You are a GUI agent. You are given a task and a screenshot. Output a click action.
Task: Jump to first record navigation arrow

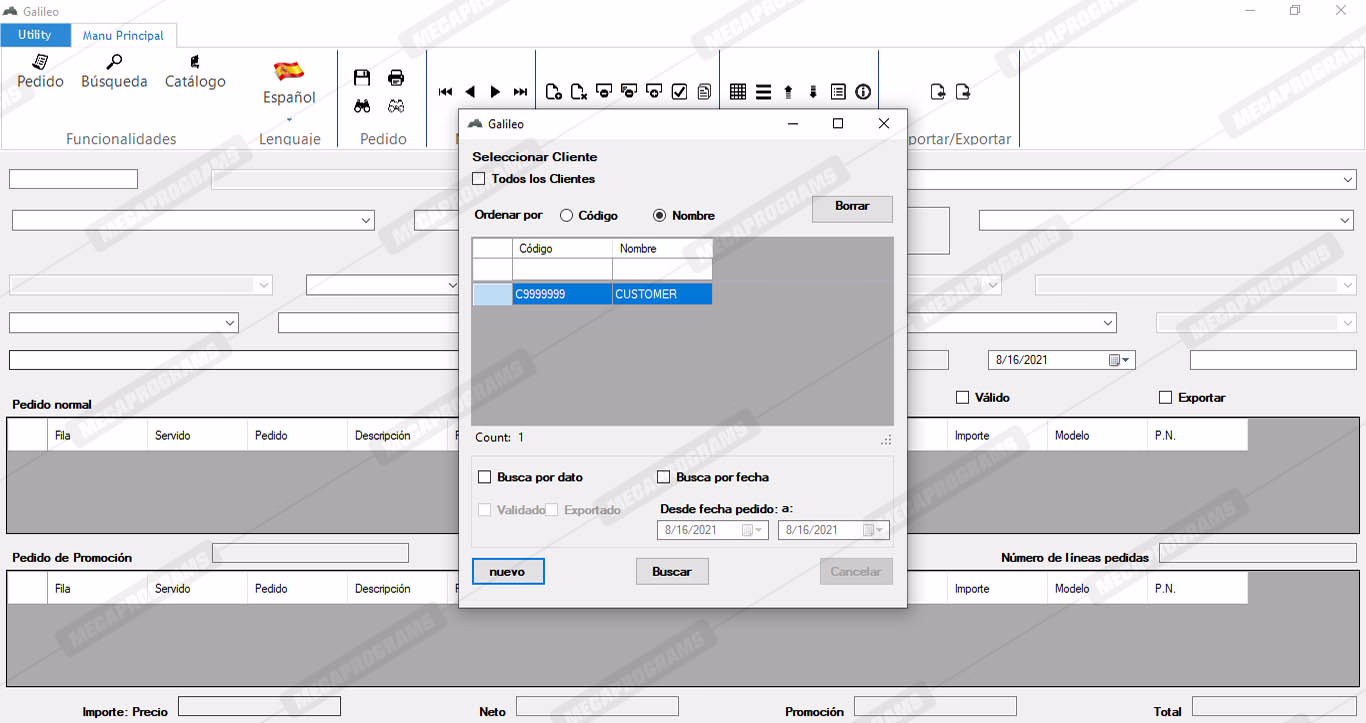(445, 92)
